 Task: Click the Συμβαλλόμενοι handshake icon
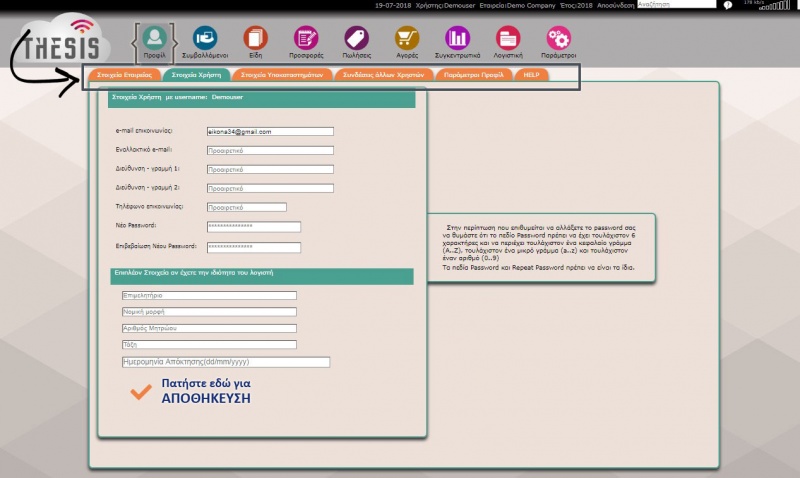pos(204,39)
